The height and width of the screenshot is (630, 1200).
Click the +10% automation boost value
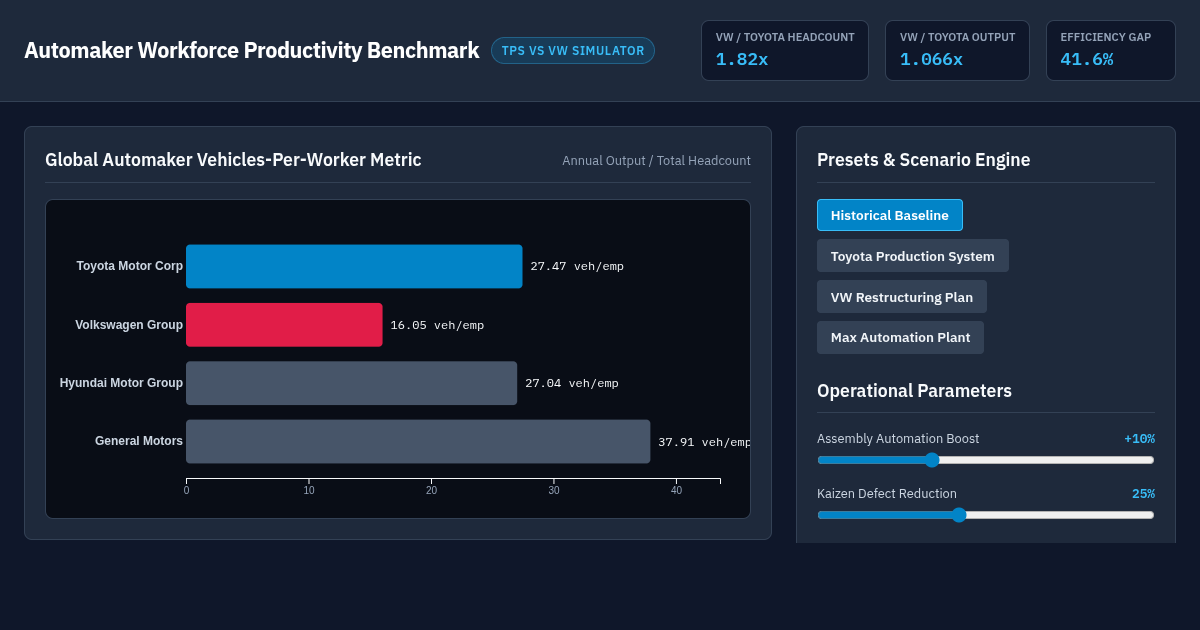(1139, 439)
